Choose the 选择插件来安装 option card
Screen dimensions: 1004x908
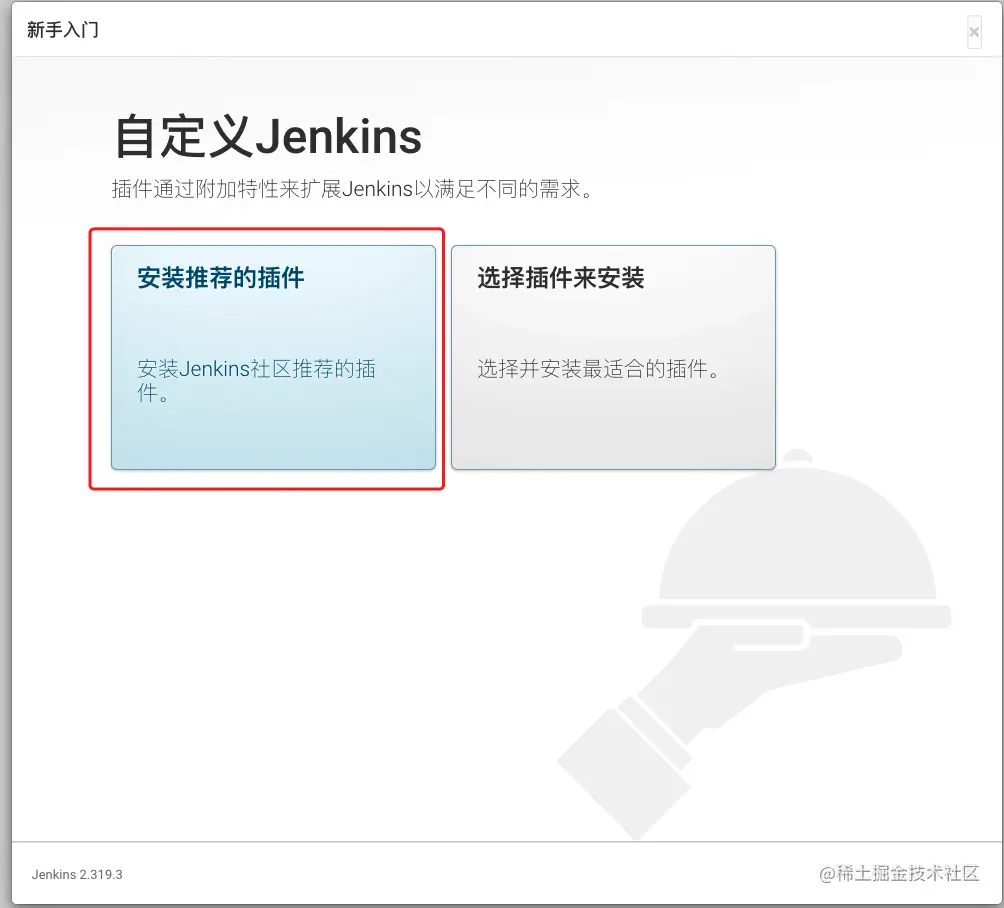[x=613, y=357]
